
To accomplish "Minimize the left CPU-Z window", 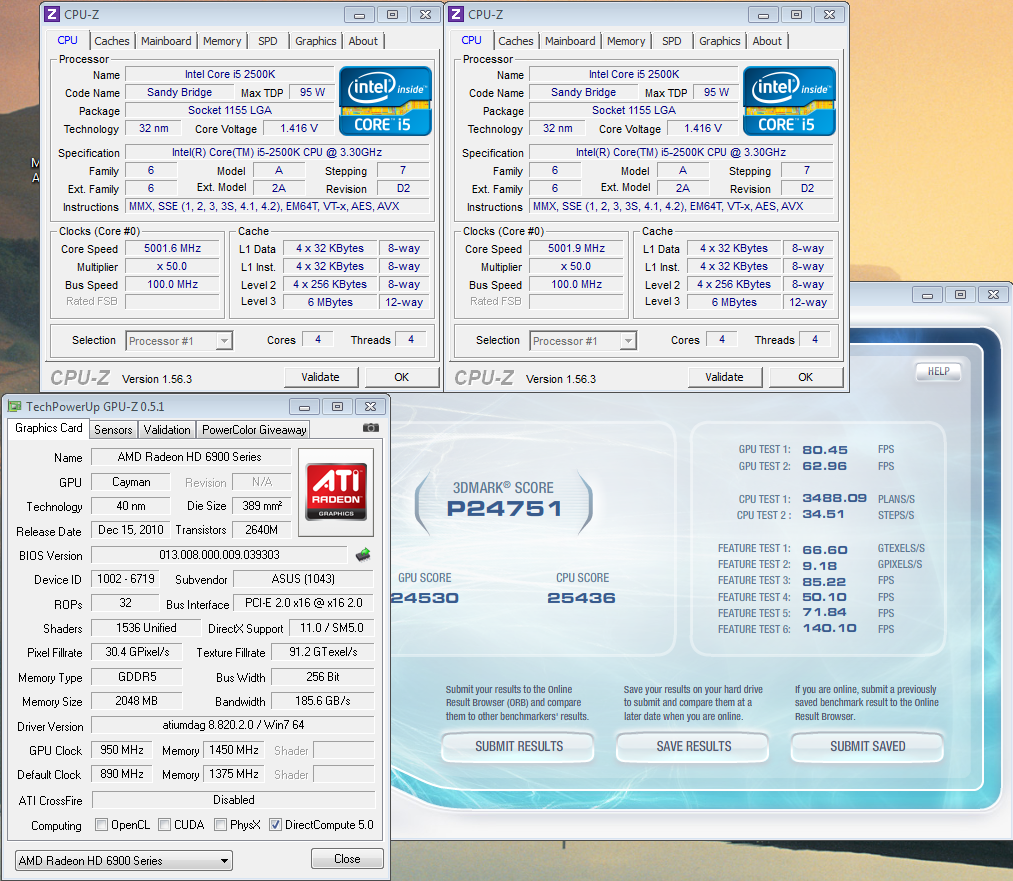I will tap(359, 14).
